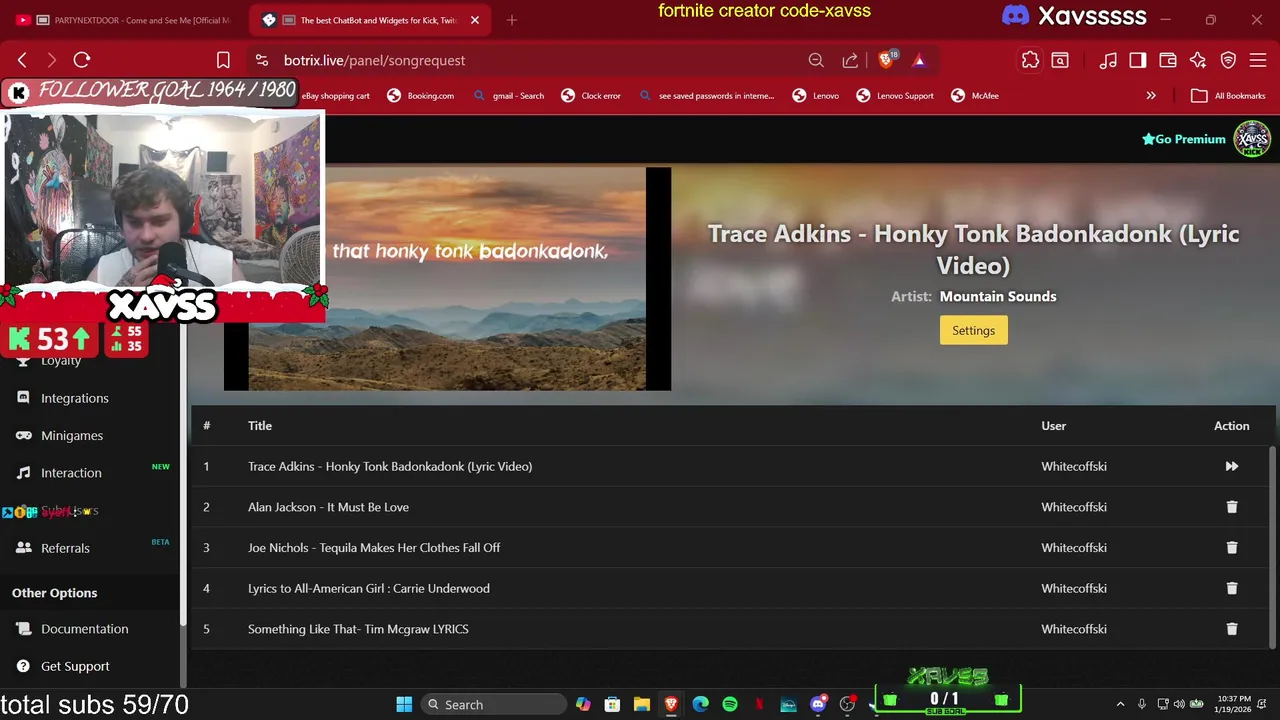Viewport: 1280px width, 720px height.
Task: Click the song lyric video thumbnail
Action: pyautogui.click(x=447, y=279)
